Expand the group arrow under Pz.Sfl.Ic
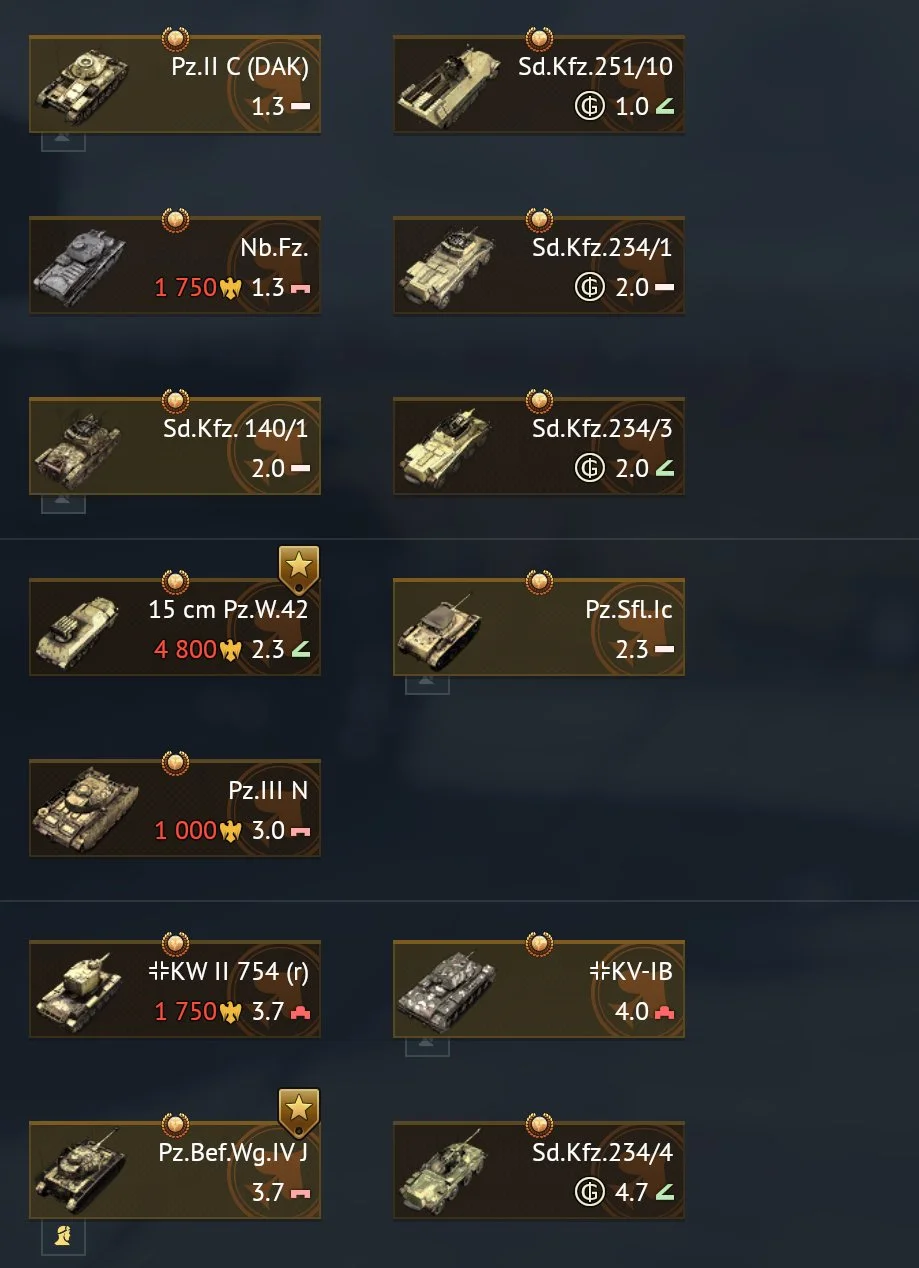The height and width of the screenshot is (1268, 919). pos(427,685)
